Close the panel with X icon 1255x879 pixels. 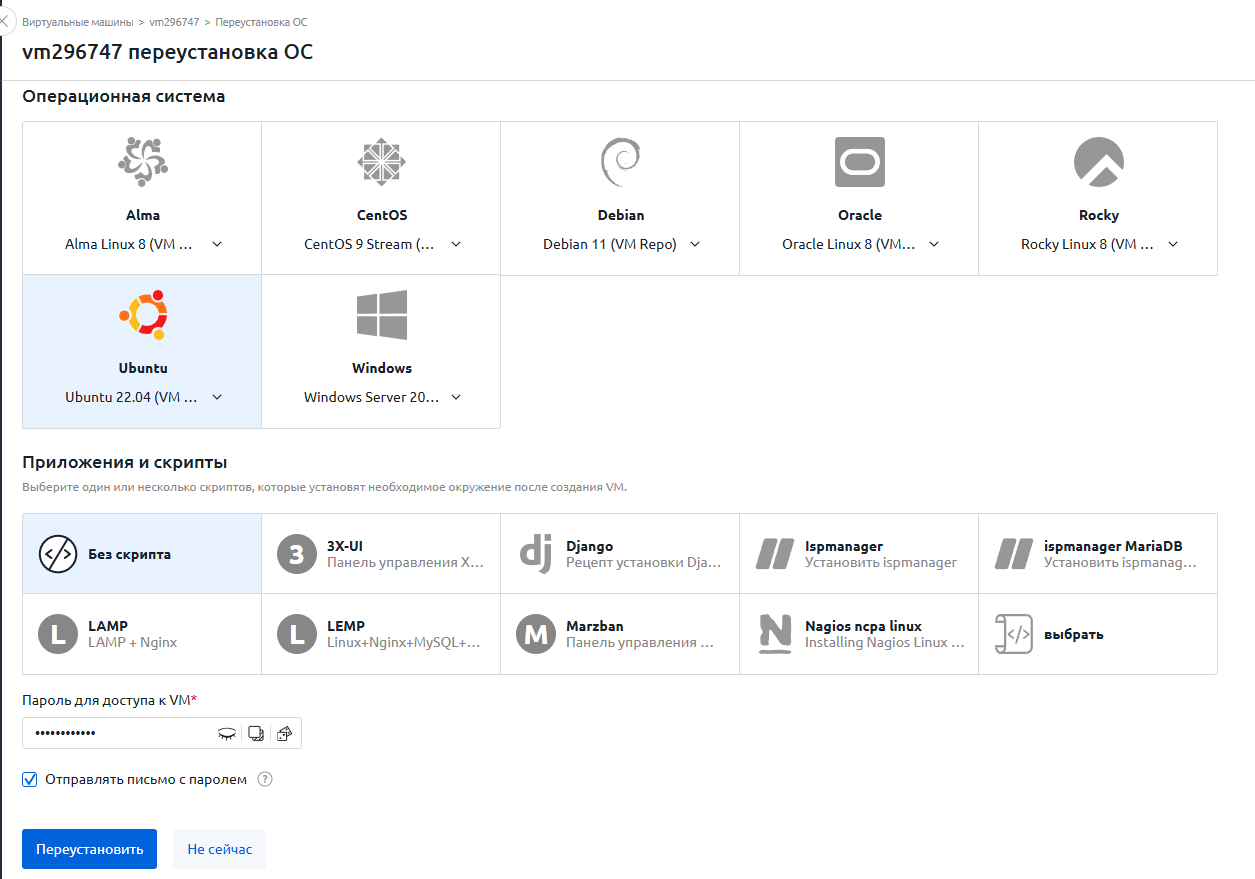click(x=4, y=20)
